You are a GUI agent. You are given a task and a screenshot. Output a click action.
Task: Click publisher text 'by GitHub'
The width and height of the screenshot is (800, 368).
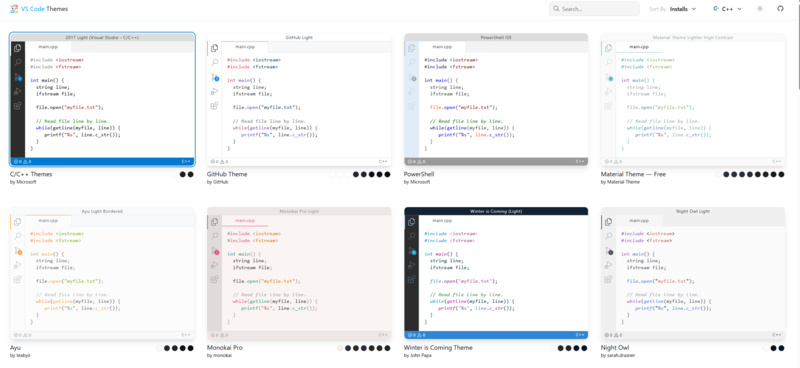point(217,182)
